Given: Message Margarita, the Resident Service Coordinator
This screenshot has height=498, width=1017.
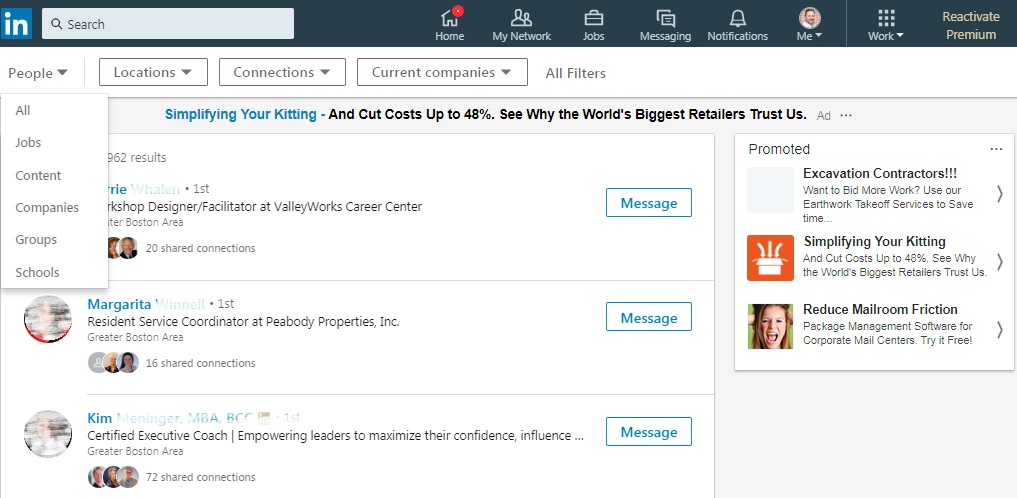Looking at the screenshot, I should [x=648, y=318].
